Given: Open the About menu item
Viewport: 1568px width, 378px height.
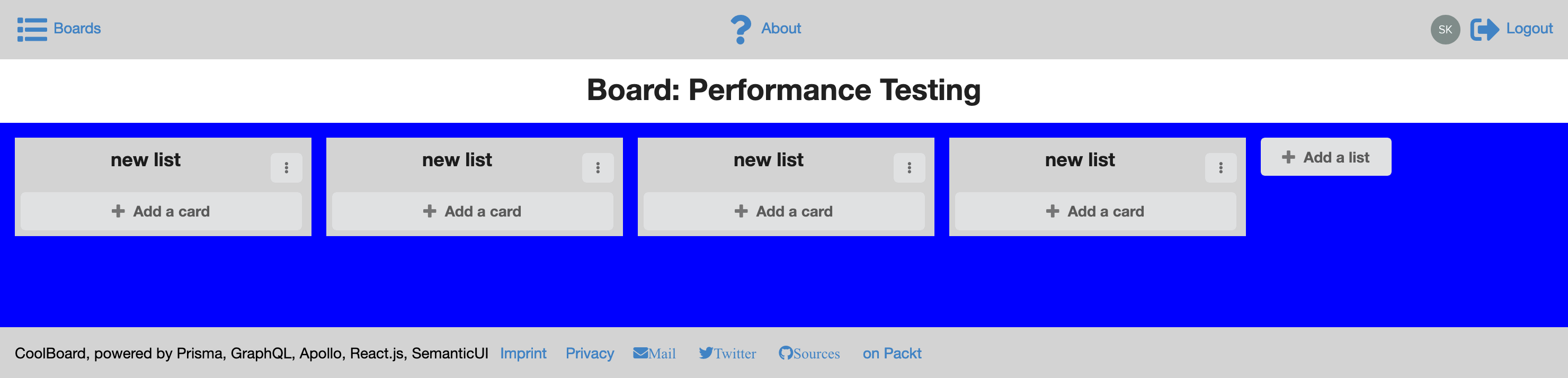Looking at the screenshot, I should point(766,29).
